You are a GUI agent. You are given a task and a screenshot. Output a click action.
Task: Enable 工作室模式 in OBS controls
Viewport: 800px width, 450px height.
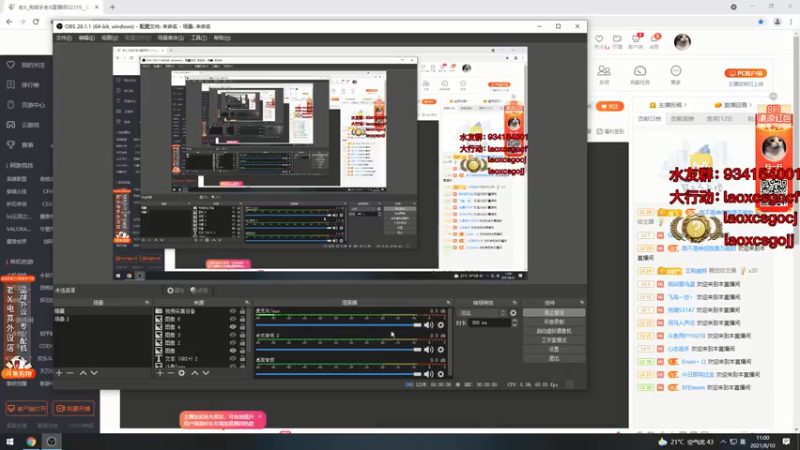554,340
